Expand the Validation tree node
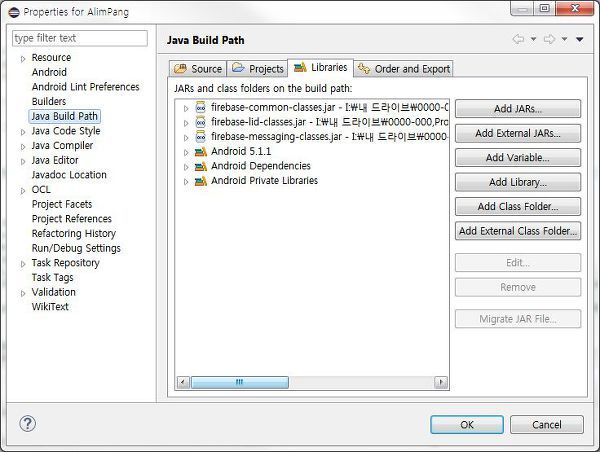The width and height of the screenshot is (600, 452). [23, 293]
